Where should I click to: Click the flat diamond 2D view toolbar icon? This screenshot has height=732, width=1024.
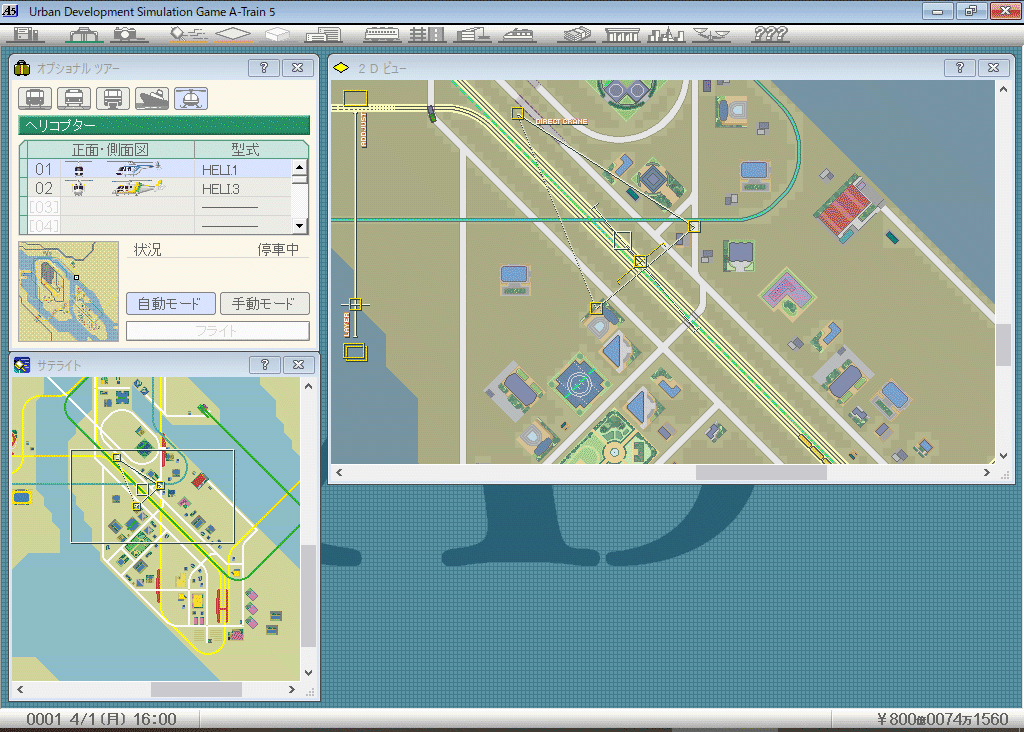(233, 35)
